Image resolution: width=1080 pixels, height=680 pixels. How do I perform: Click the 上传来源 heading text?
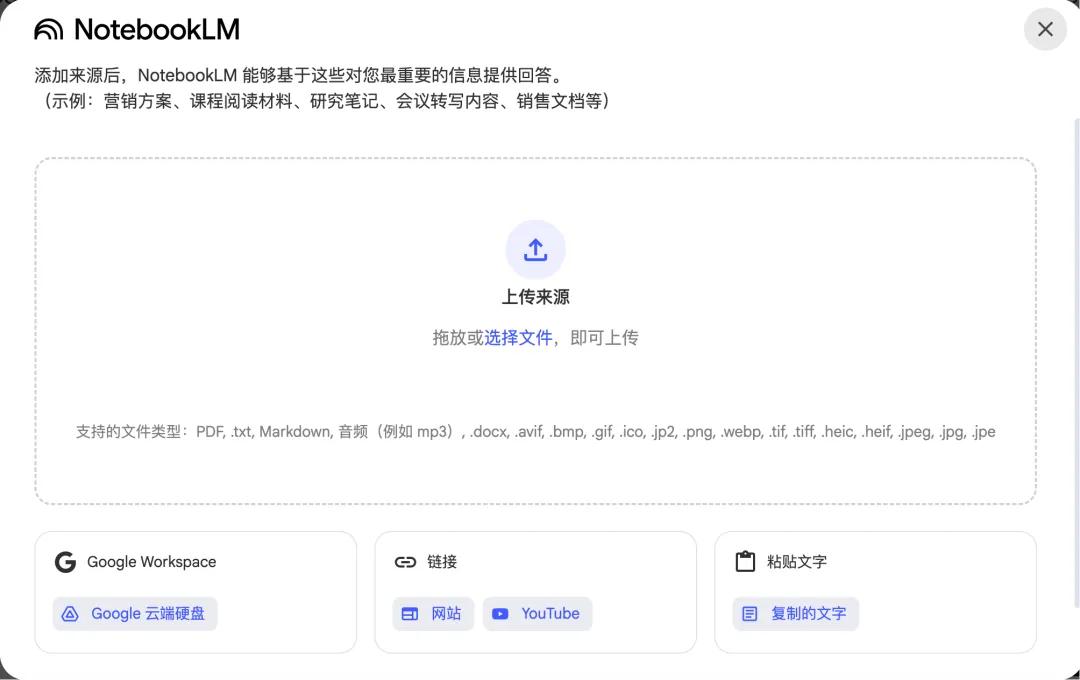click(x=535, y=297)
